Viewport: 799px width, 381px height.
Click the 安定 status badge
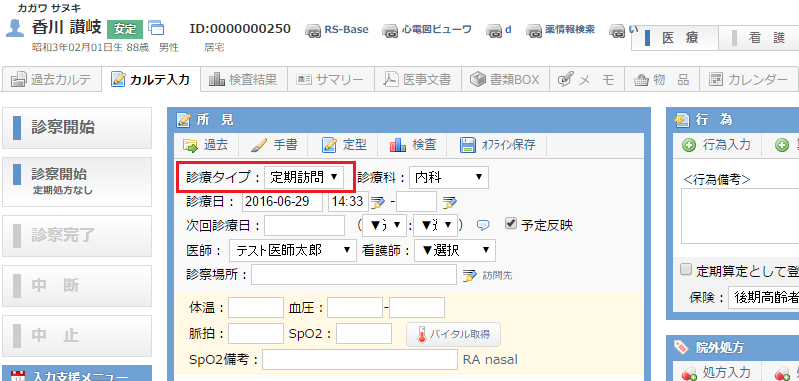tap(125, 29)
